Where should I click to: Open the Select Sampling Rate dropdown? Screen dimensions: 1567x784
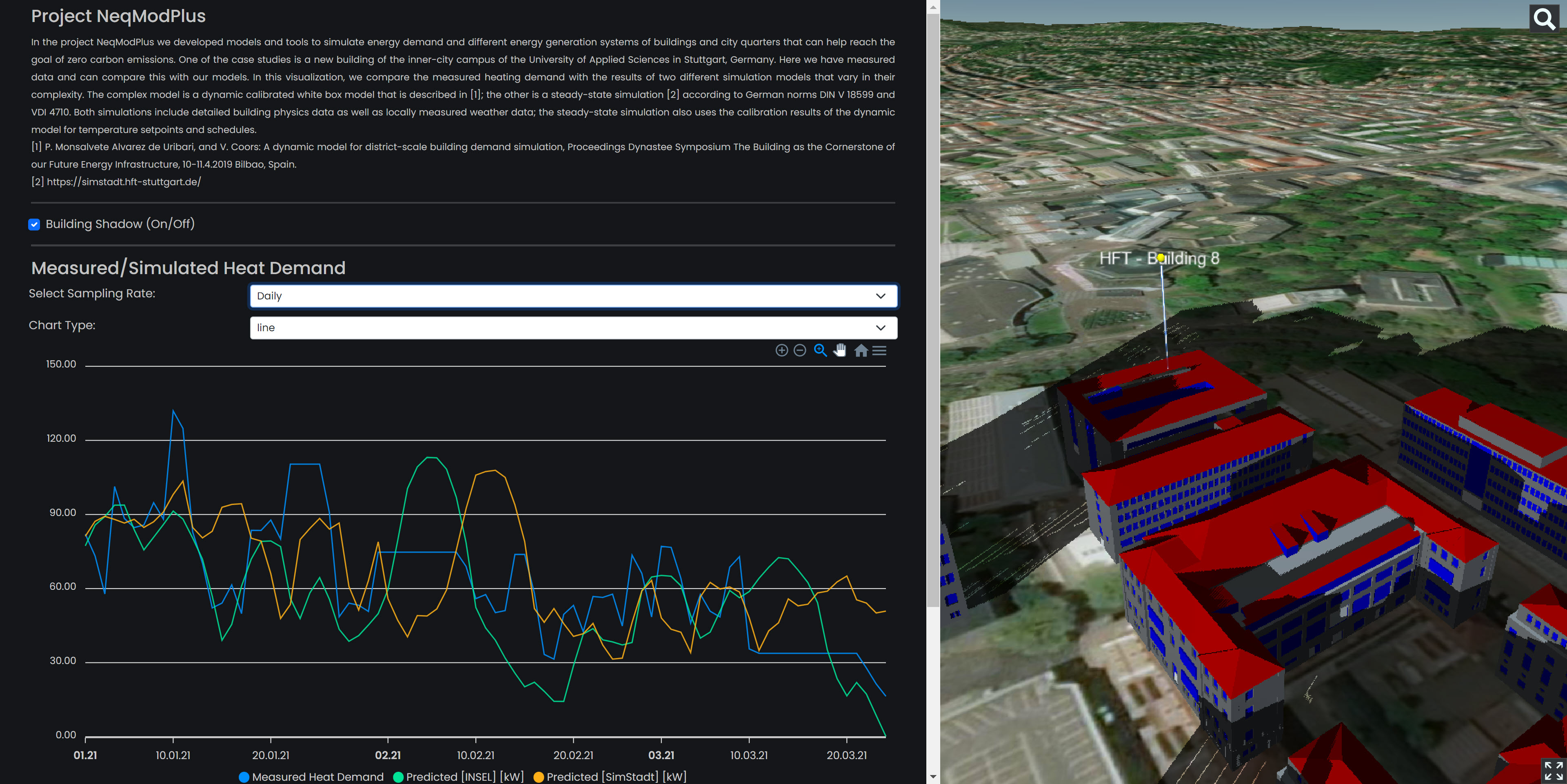pos(573,296)
